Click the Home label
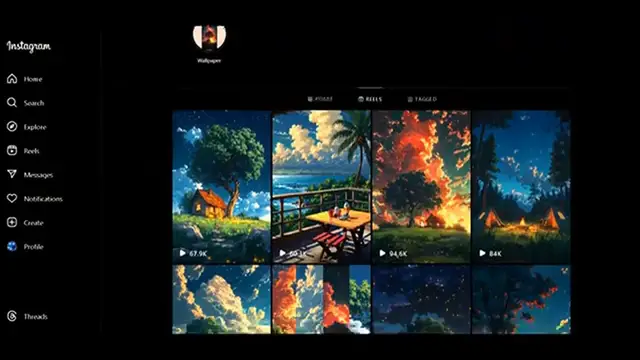The width and height of the screenshot is (640, 360). [x=33, y=79]
